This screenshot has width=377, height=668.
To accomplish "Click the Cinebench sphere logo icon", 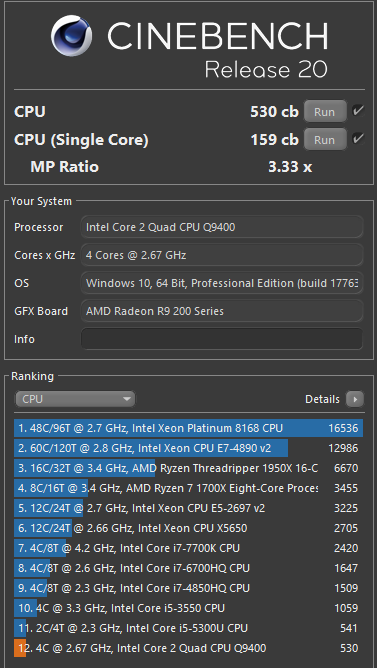I will point(72,36).
